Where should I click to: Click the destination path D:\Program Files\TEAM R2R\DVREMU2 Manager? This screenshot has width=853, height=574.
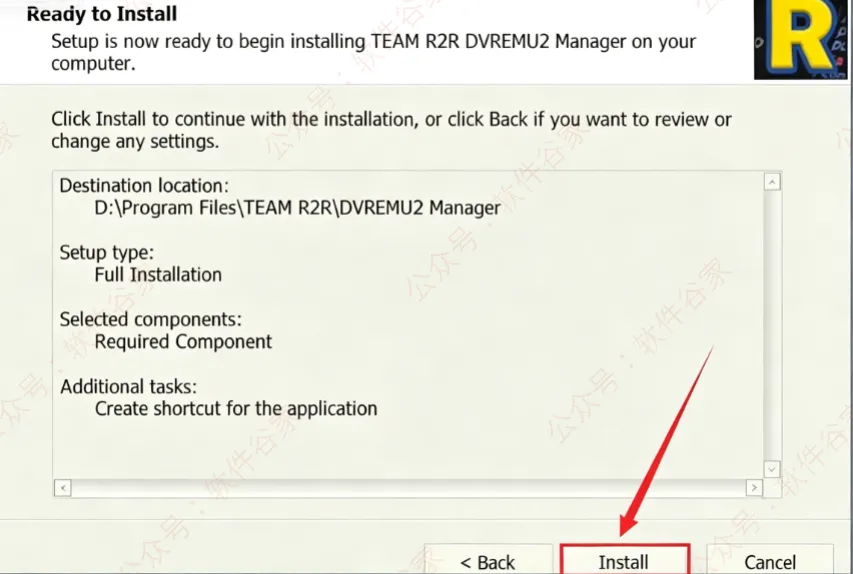[297, 208]
